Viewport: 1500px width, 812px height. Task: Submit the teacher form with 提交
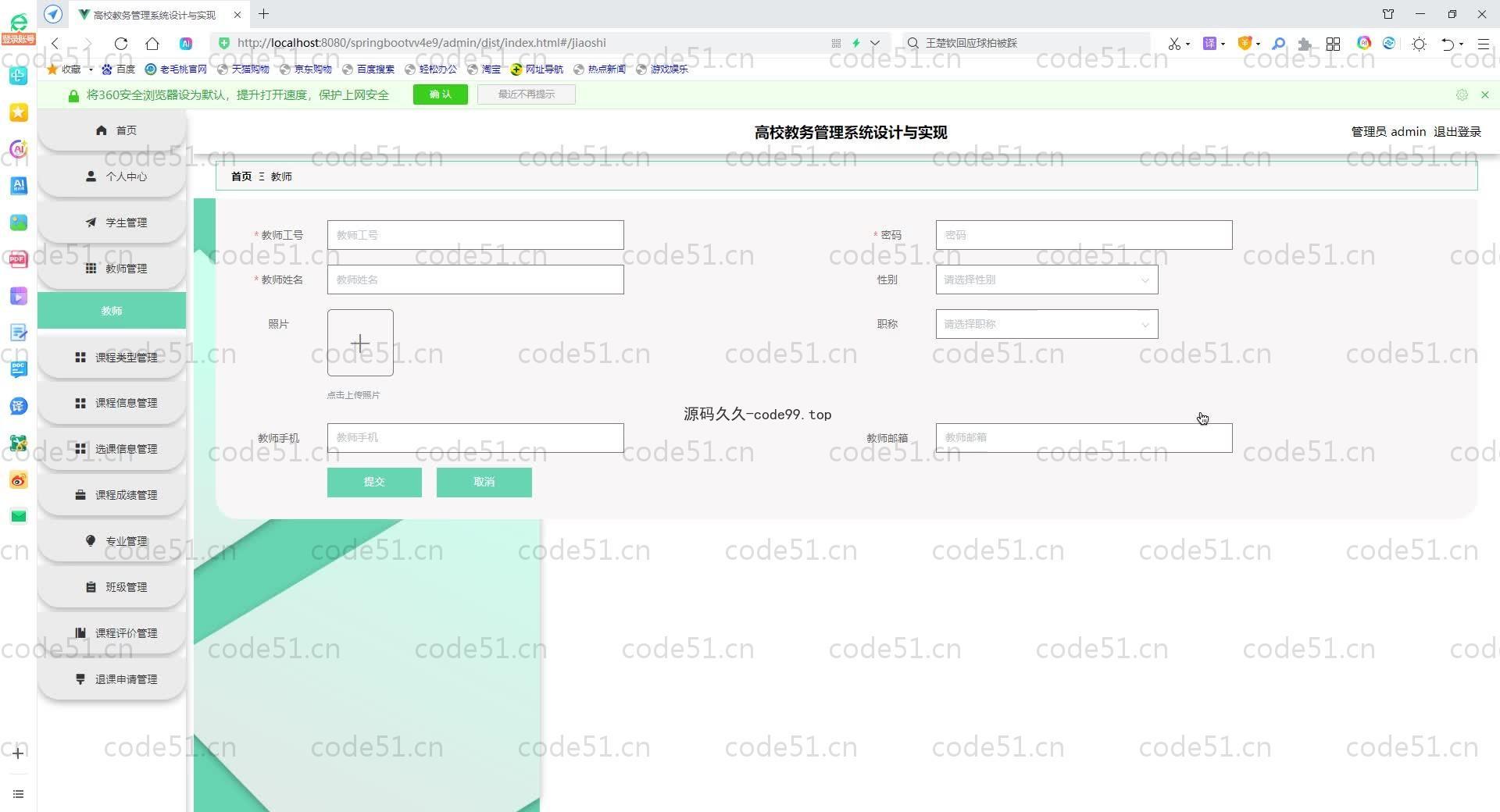coord(374,483)
